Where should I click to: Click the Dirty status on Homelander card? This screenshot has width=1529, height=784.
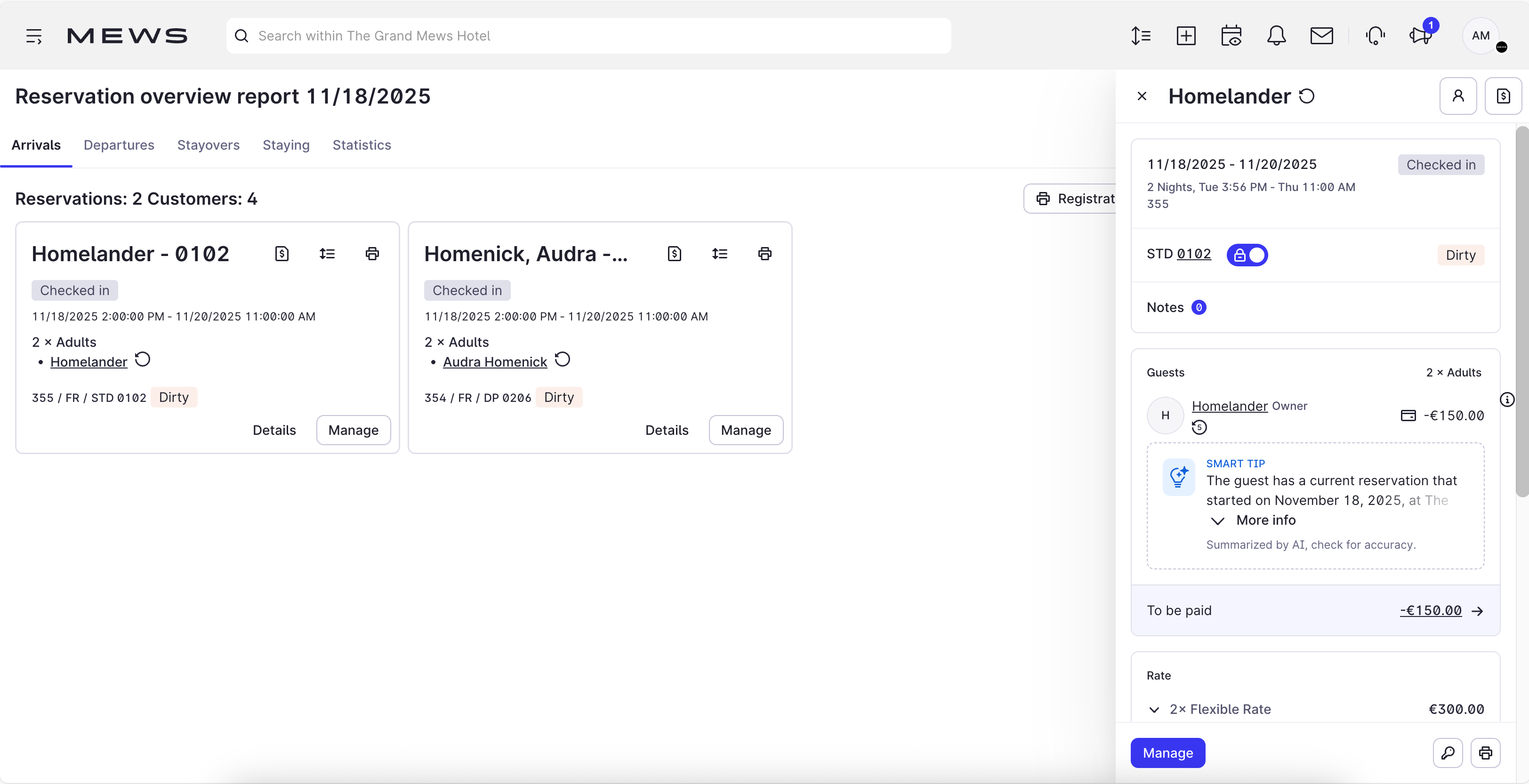click(x=174, y=397)
